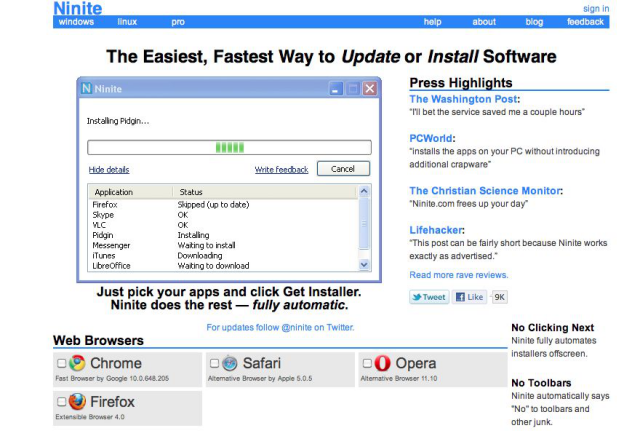
Task: Click the application list scrollbar thumb
Action: tap(364, 223)
